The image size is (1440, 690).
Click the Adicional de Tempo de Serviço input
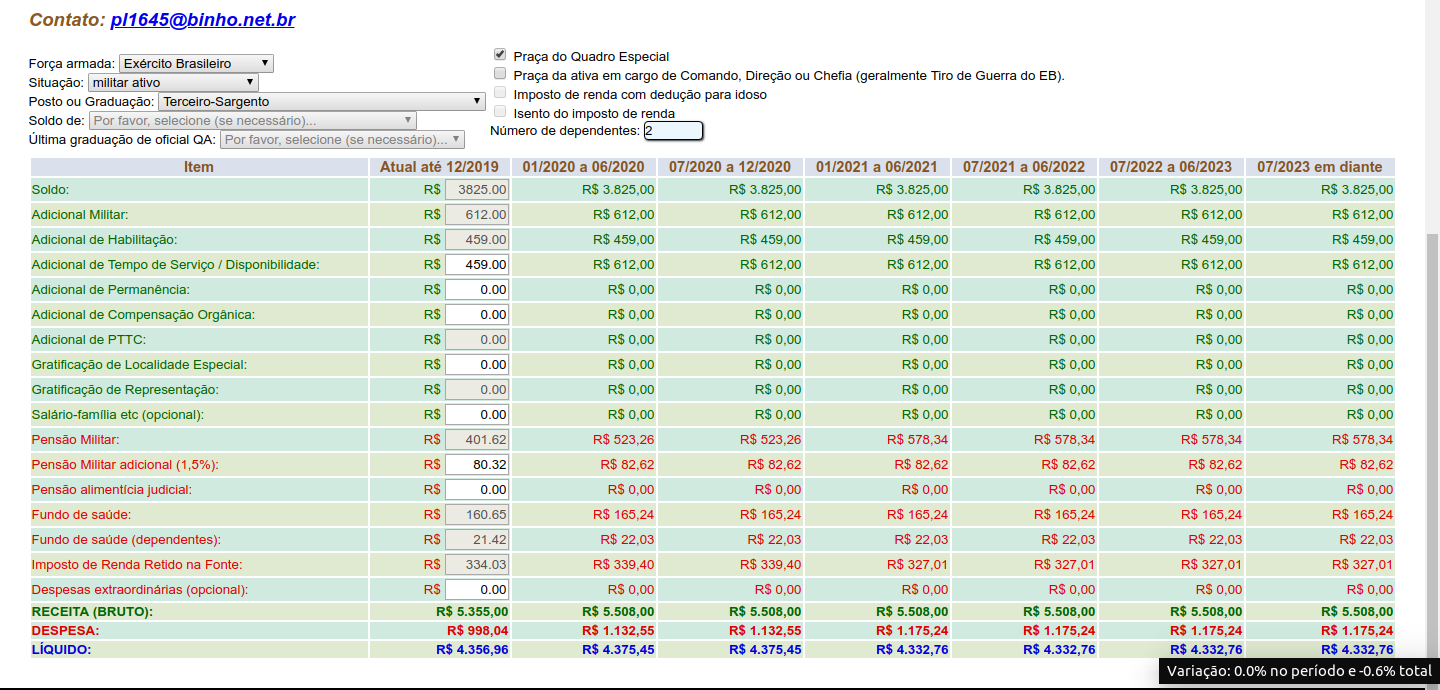[477, 265]
